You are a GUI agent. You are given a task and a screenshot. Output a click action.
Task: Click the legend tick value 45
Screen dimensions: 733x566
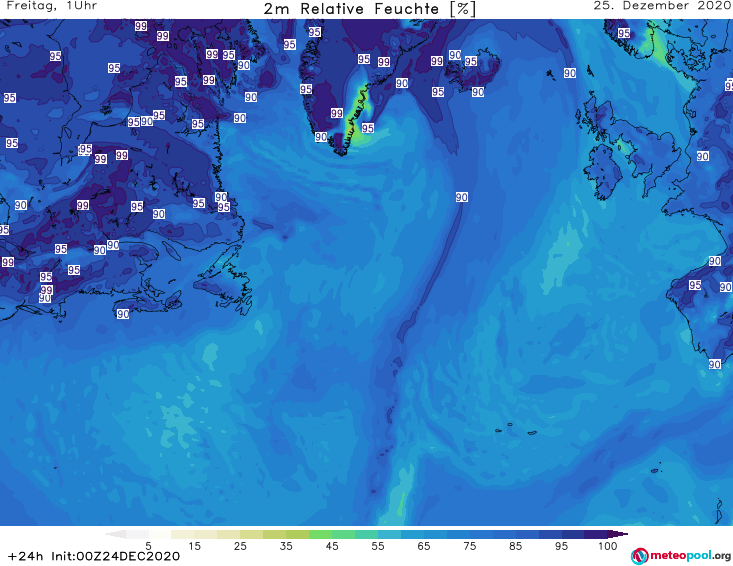pos(332,546)
